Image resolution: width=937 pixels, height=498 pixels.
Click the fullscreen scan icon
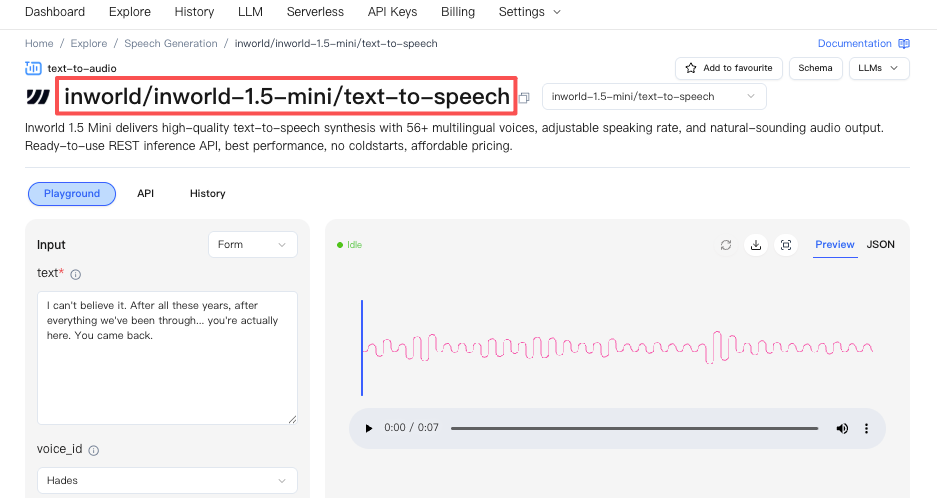click(x=786, y=245)
